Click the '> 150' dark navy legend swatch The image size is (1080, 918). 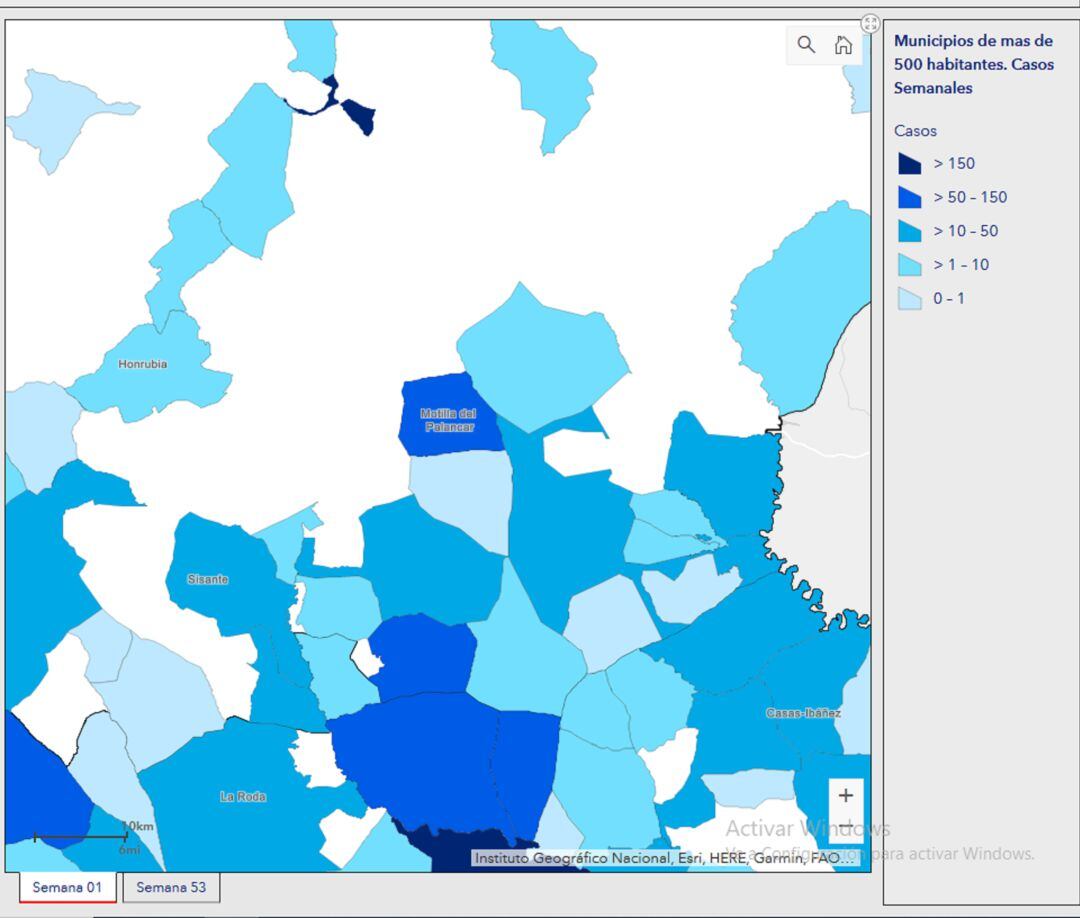[909, 164]
